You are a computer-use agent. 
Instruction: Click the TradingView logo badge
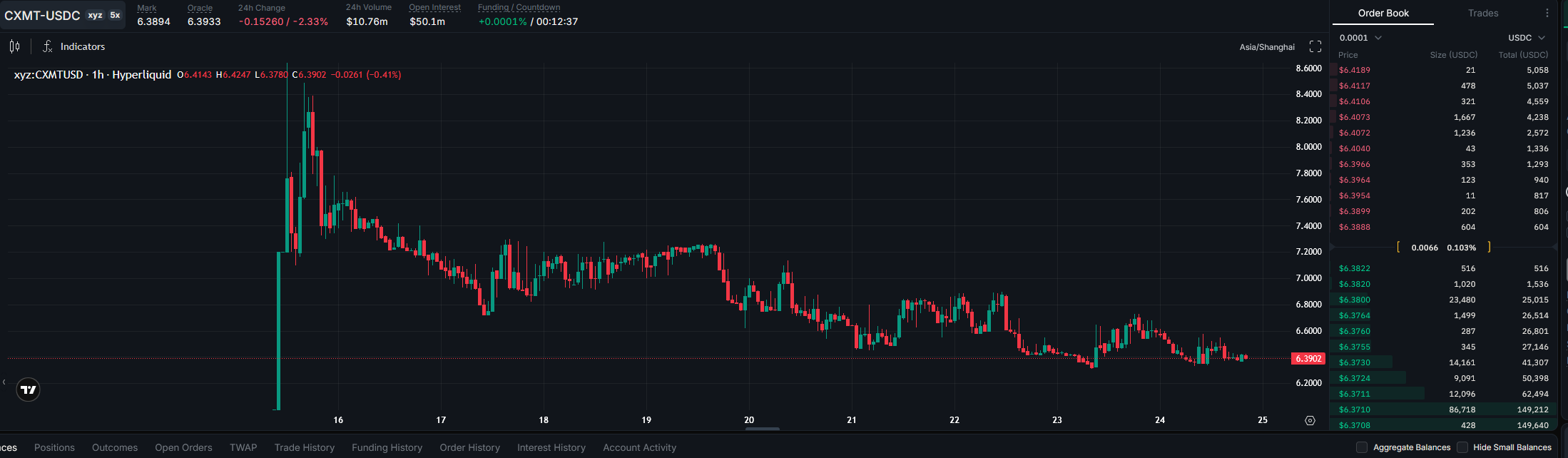[28, 390]
